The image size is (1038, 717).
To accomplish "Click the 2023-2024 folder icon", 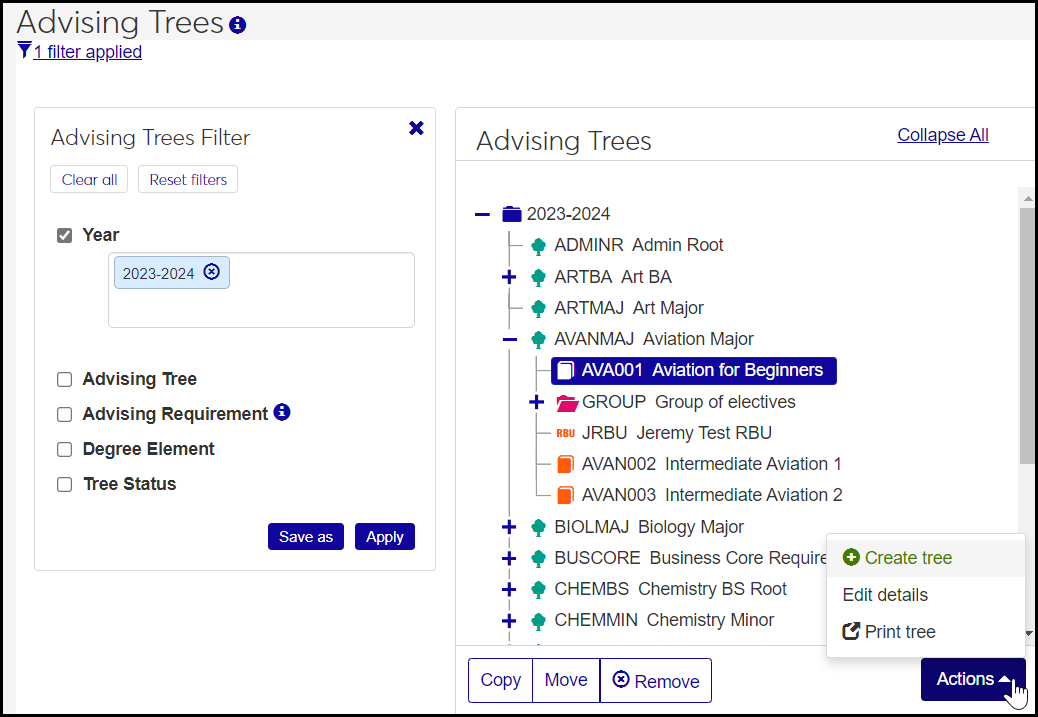I will [x=512, y=214].
